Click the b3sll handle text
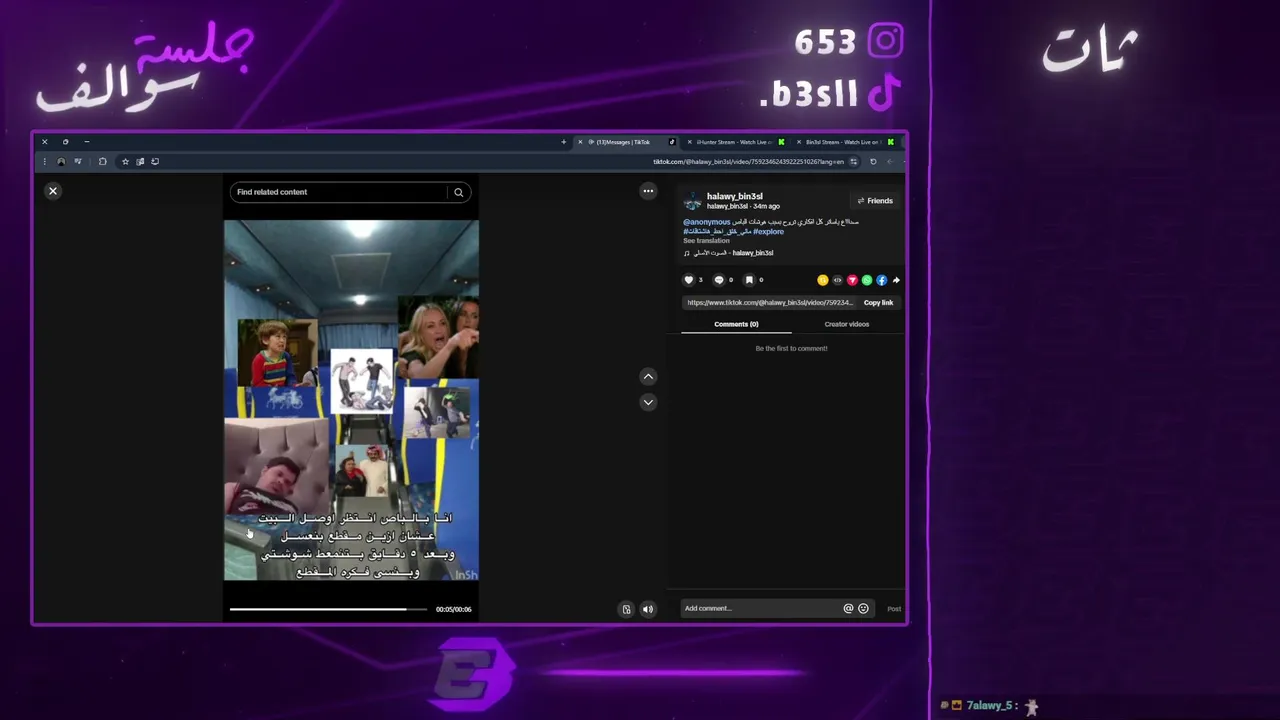 (809, 95)
